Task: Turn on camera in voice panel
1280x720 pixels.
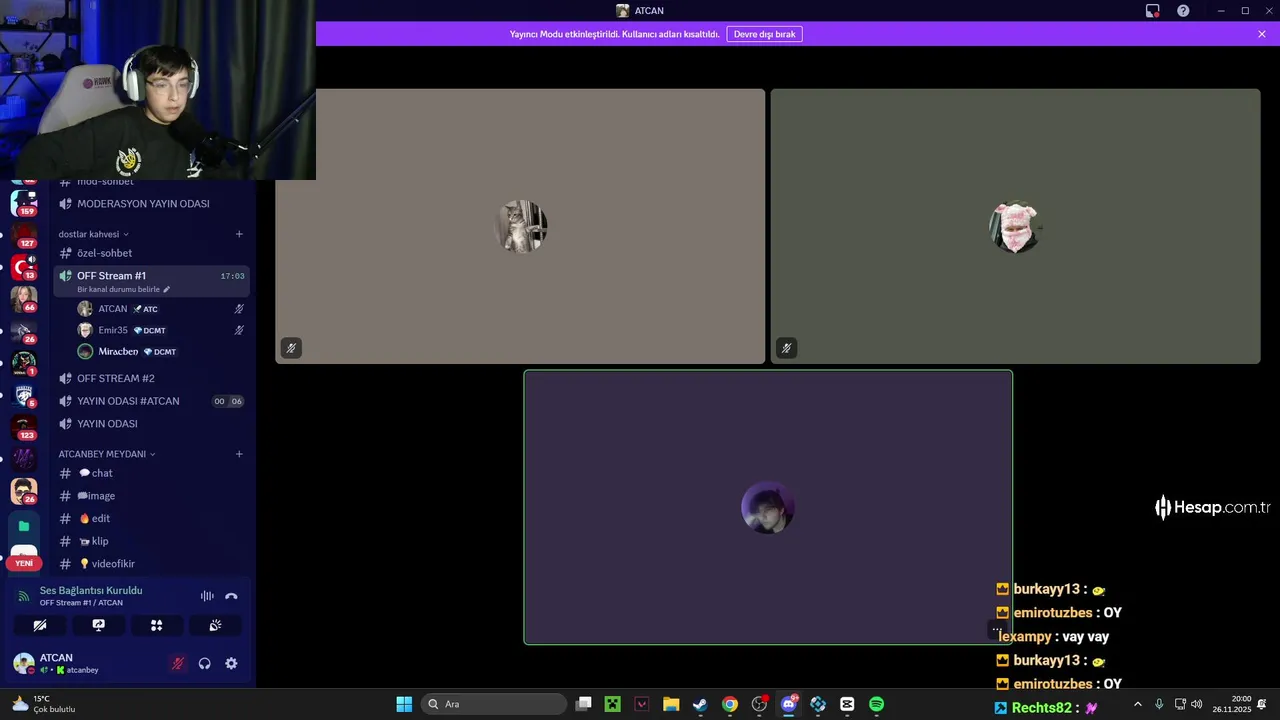Action: point(40,625)
